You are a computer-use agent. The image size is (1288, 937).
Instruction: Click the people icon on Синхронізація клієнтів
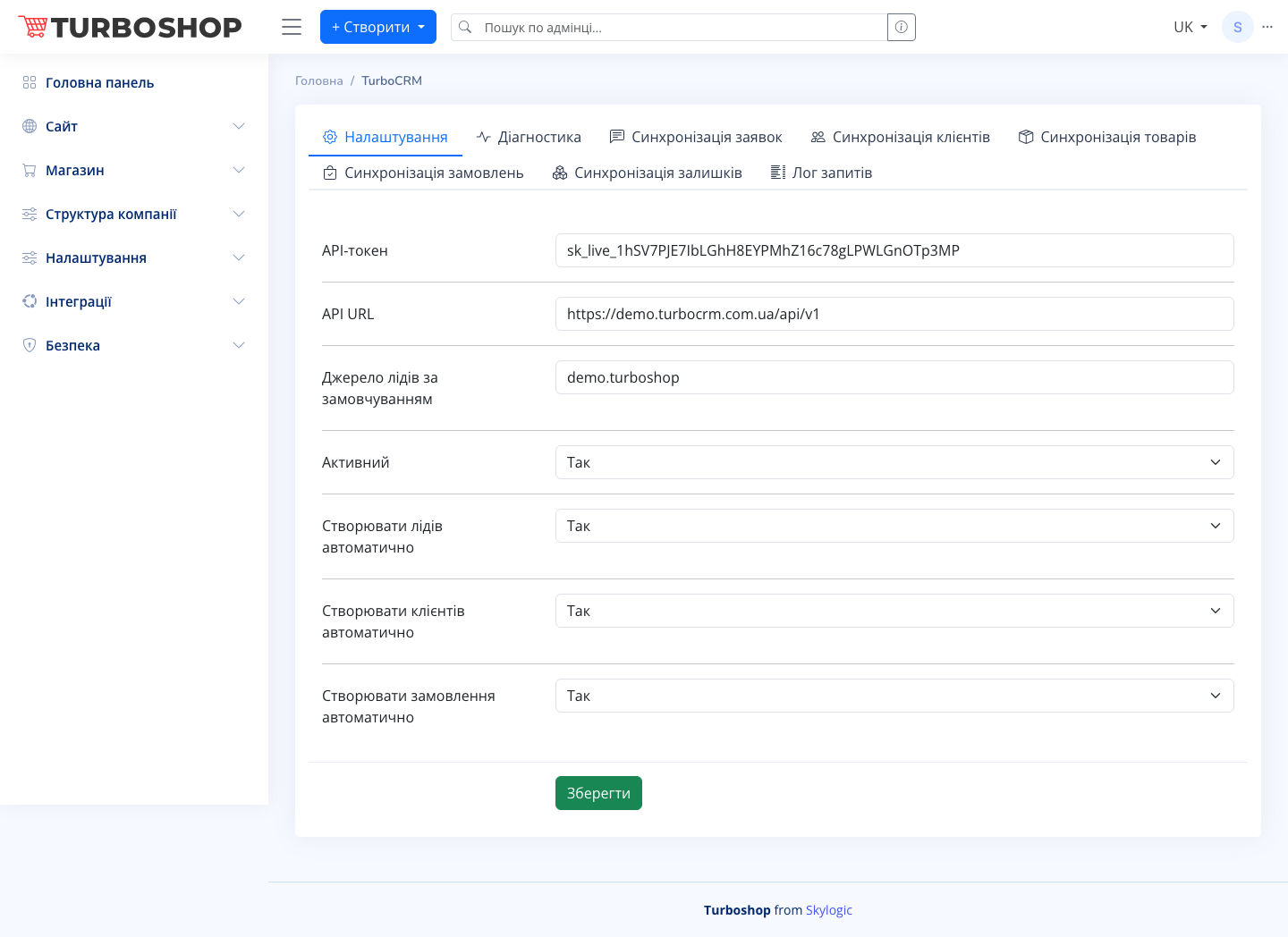818,137
